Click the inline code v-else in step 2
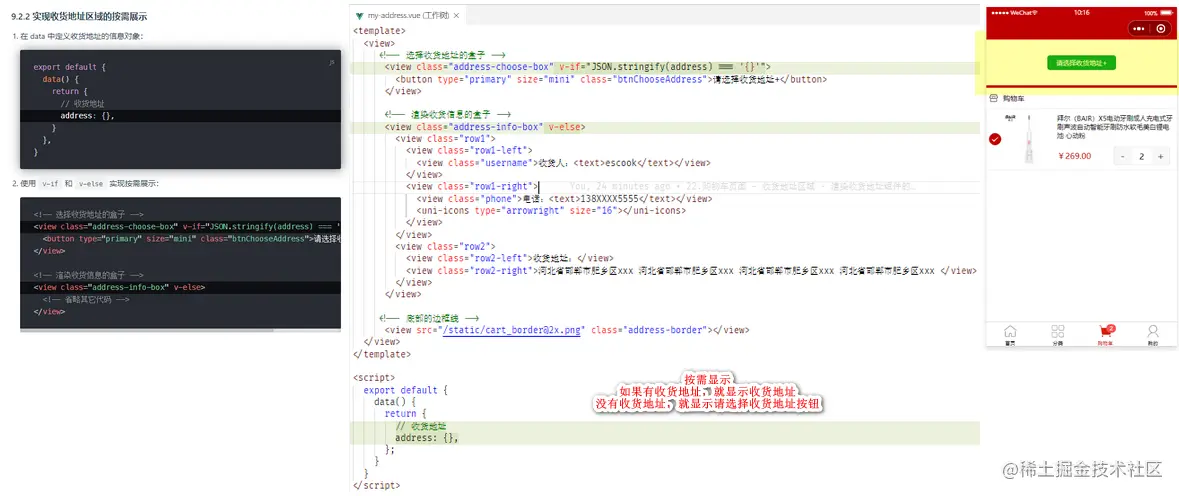Viewport: 1179px width, 496px height. pyautogui.click(x=89, y=183)
